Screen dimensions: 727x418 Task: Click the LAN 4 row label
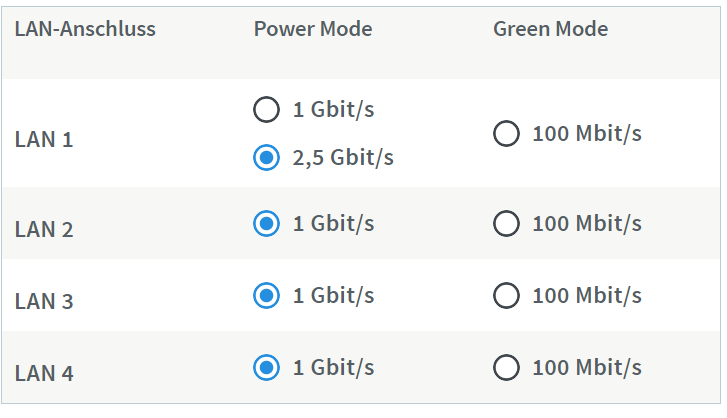(x=44, y=374)
